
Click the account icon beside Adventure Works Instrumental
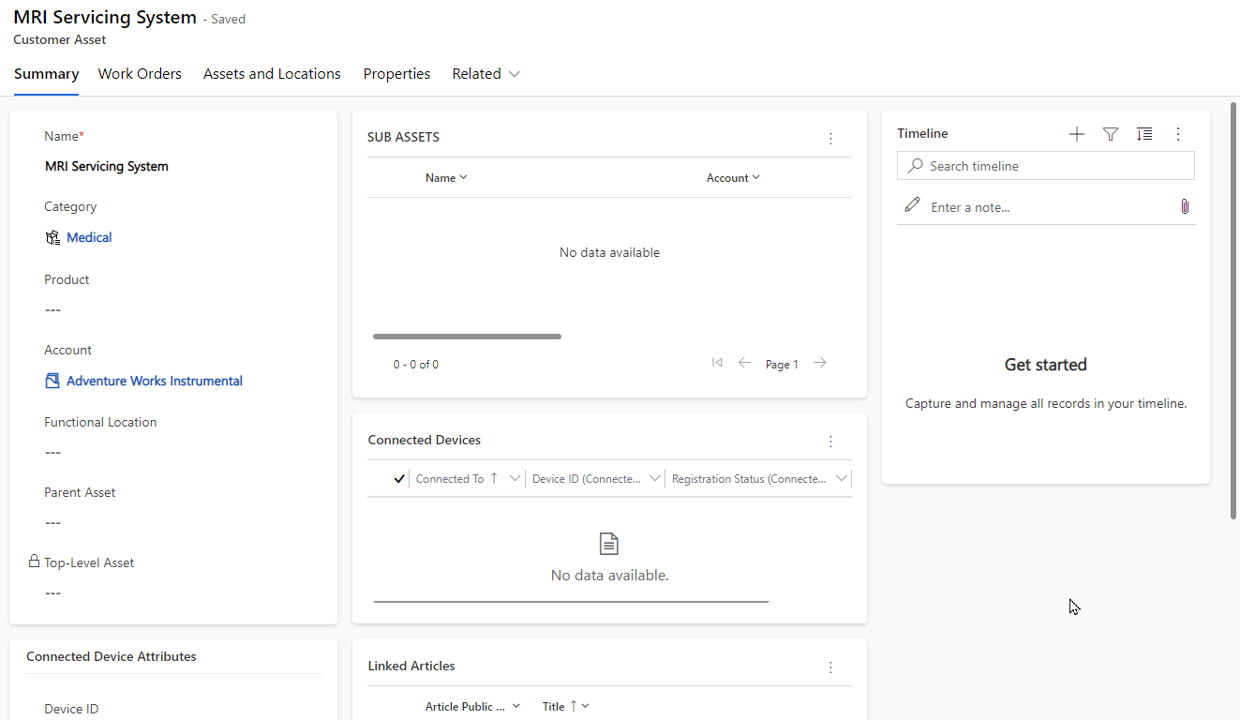click(53, 381)
